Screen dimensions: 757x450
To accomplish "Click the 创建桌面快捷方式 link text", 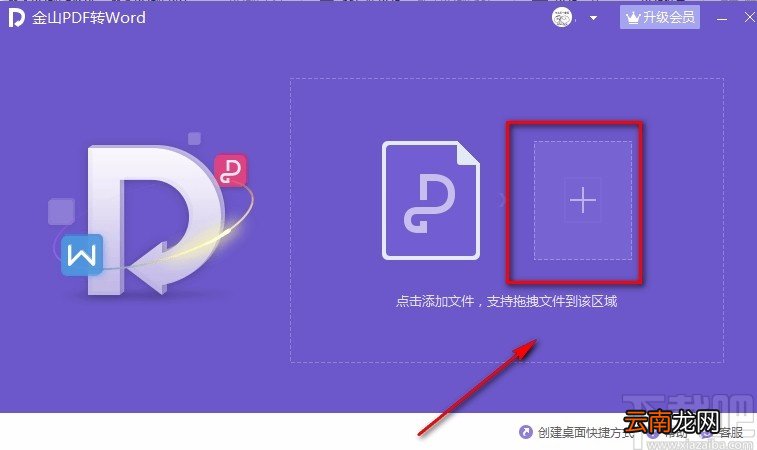I will (x=586, y=432).
